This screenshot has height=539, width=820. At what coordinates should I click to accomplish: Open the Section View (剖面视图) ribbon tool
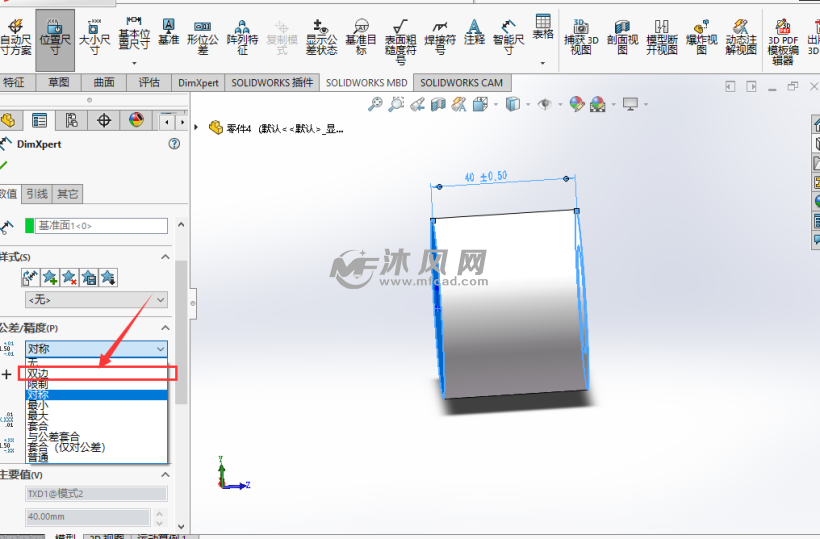click(x=622, y=38)
